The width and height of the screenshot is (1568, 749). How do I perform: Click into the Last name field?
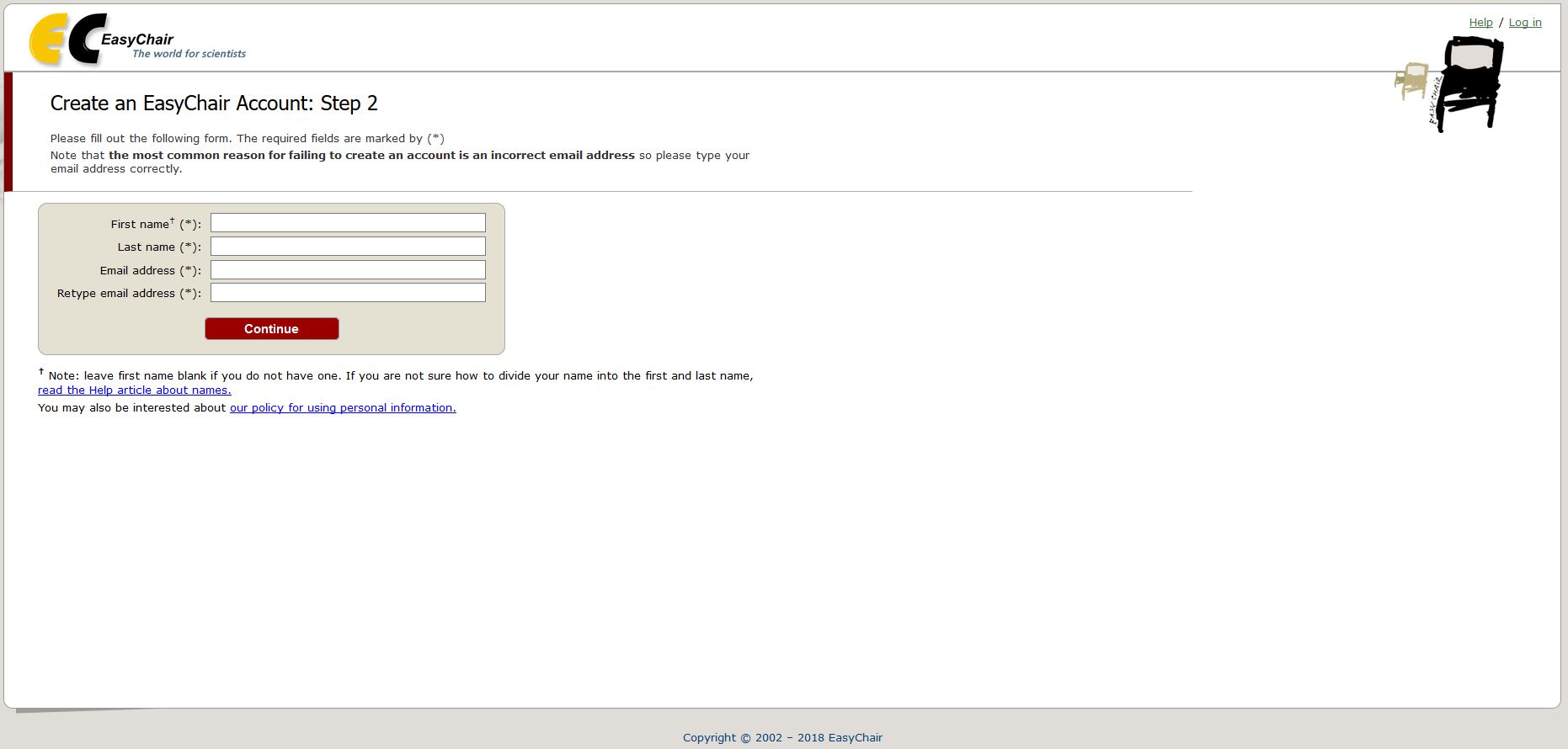(x=348, y=247)
